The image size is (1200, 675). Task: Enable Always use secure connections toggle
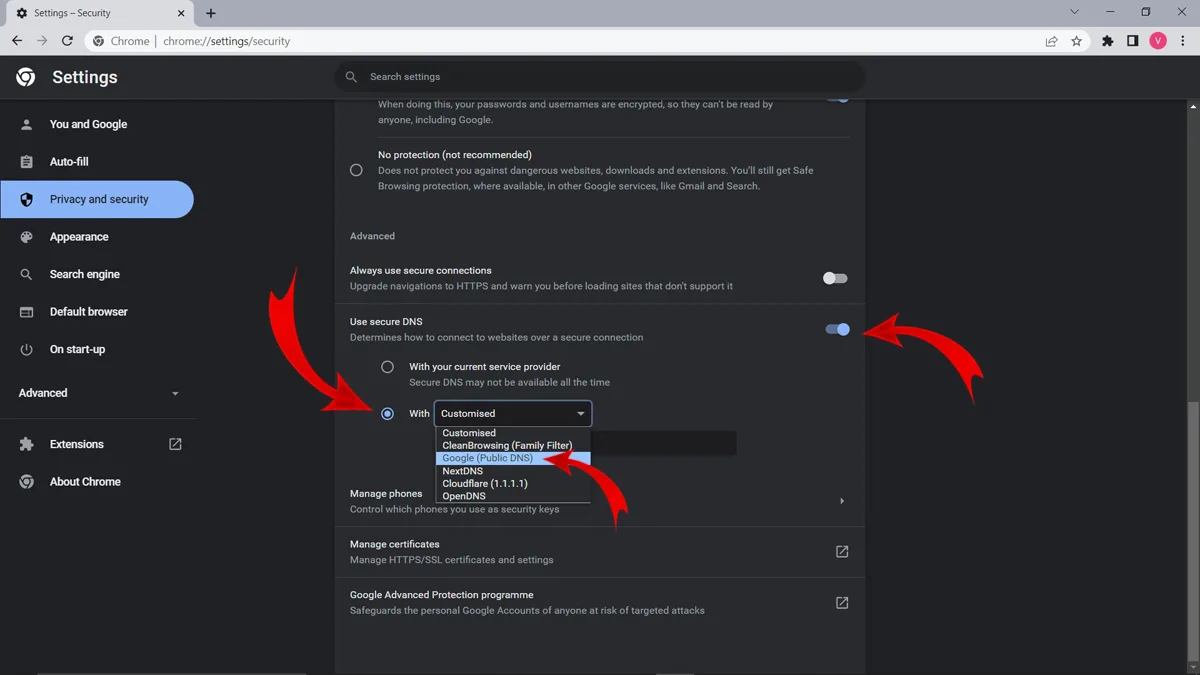835,278
